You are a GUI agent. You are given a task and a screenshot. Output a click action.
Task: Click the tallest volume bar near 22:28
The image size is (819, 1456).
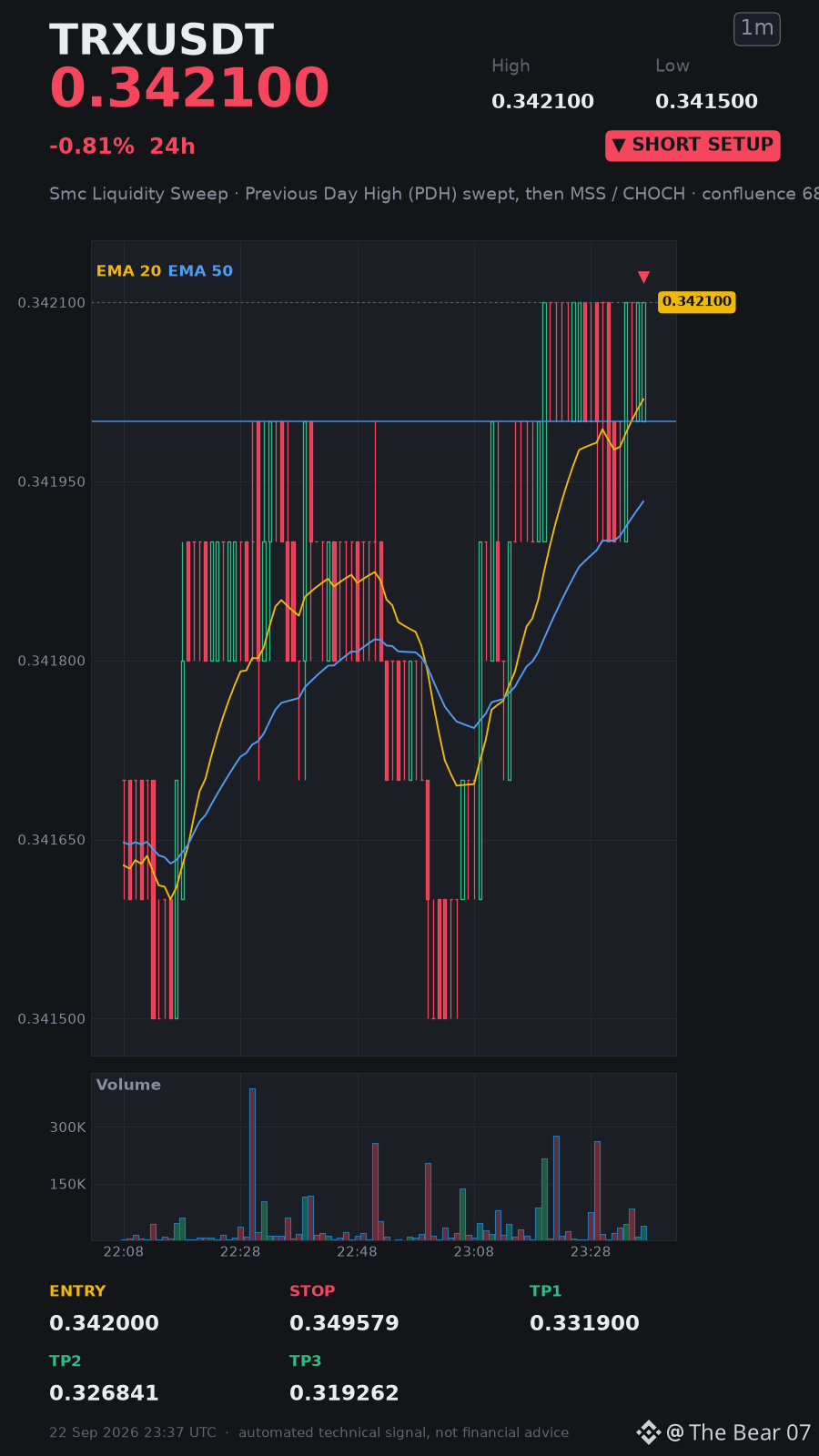point(252,1164)
